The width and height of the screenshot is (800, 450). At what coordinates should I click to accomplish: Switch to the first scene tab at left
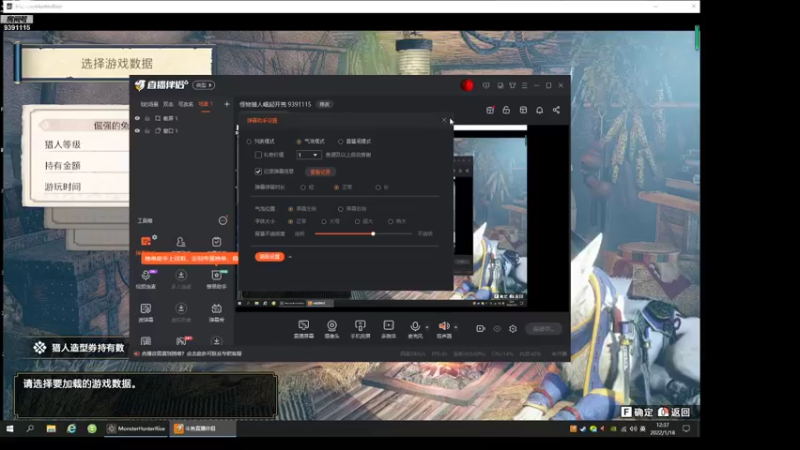(x=149, y=104)
